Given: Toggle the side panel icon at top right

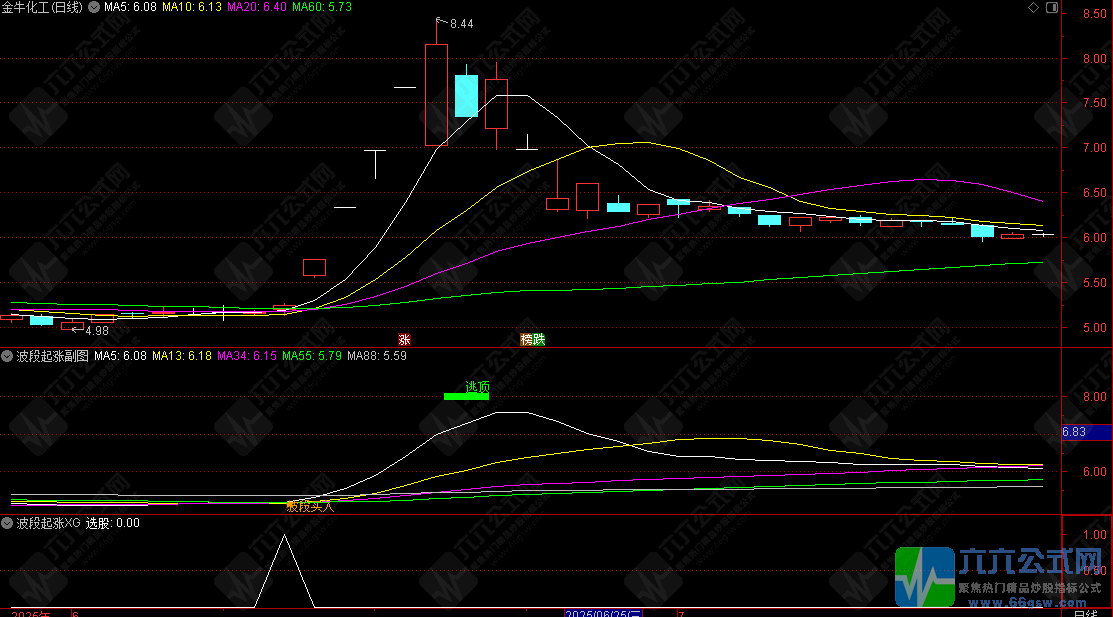Looking at the screenshot, I should 1052,7.
